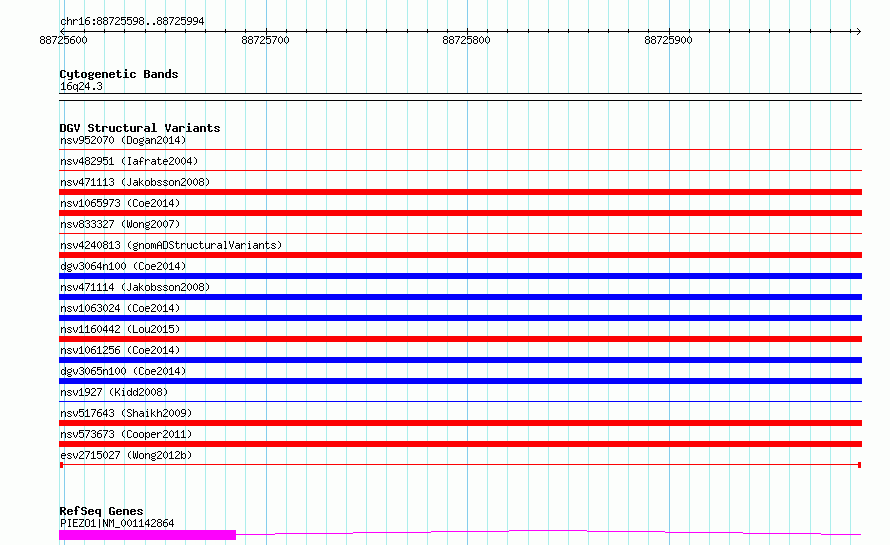
Task: Select the nsv517643 (Shaikh2009) label
Action: (x=126, y=413)
